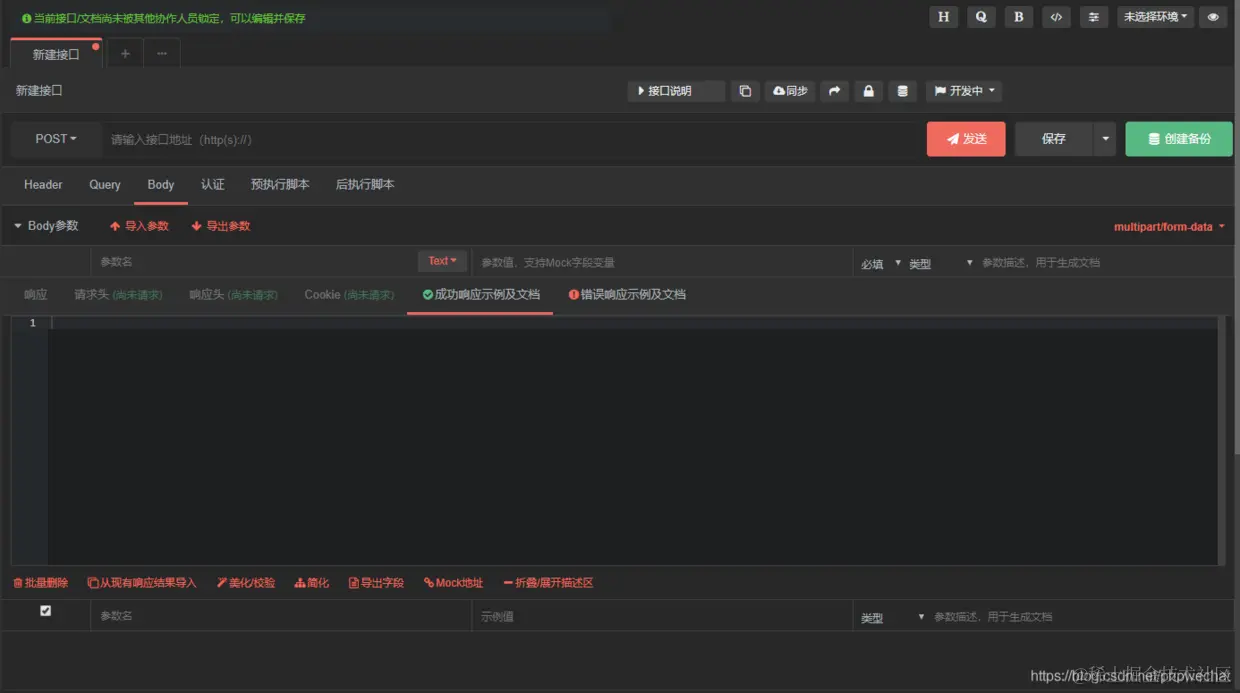
Task: Click 从现有响应结果导入
Action: [x=142, y=583]
